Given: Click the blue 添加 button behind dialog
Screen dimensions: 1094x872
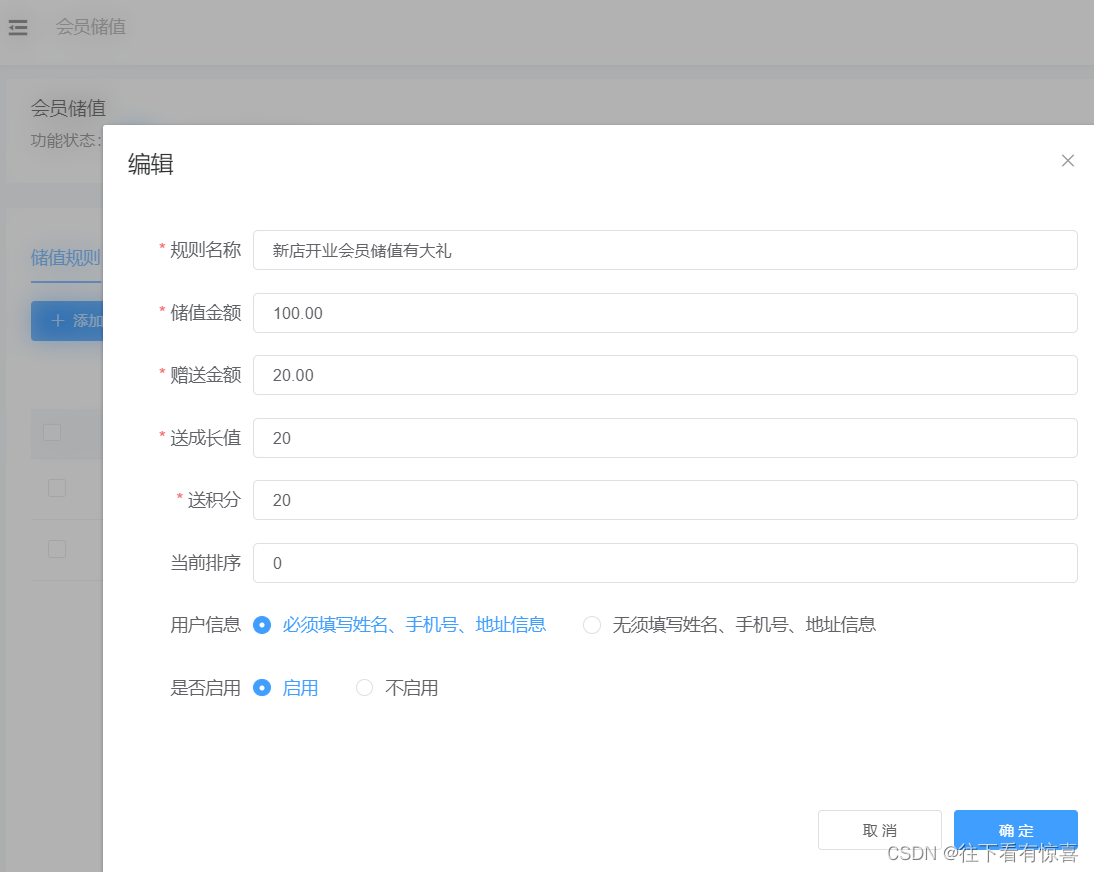Looking at the screenshot, I should [67, 321].
